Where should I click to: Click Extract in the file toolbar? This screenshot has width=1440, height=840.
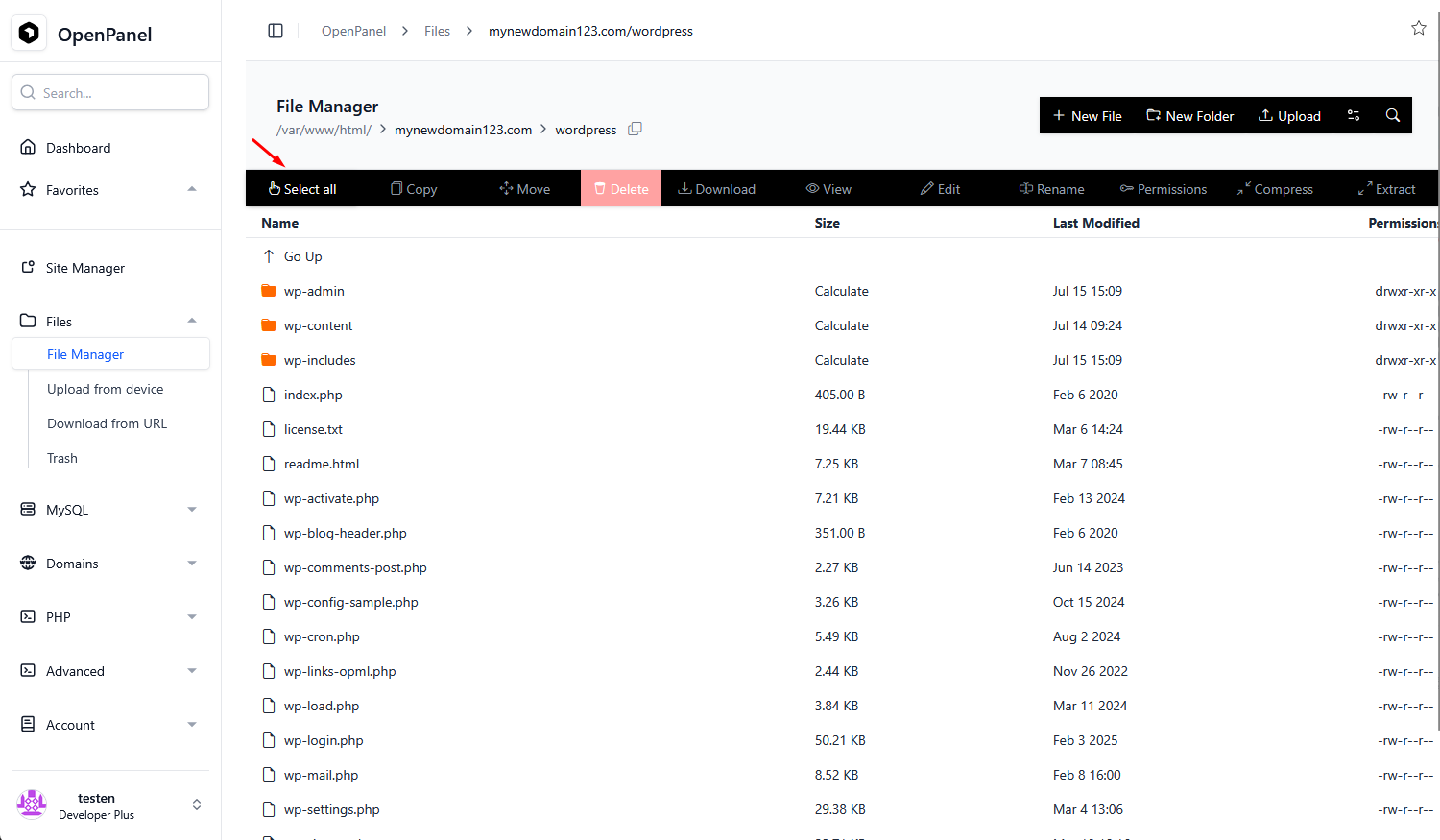pos(1386,189)
